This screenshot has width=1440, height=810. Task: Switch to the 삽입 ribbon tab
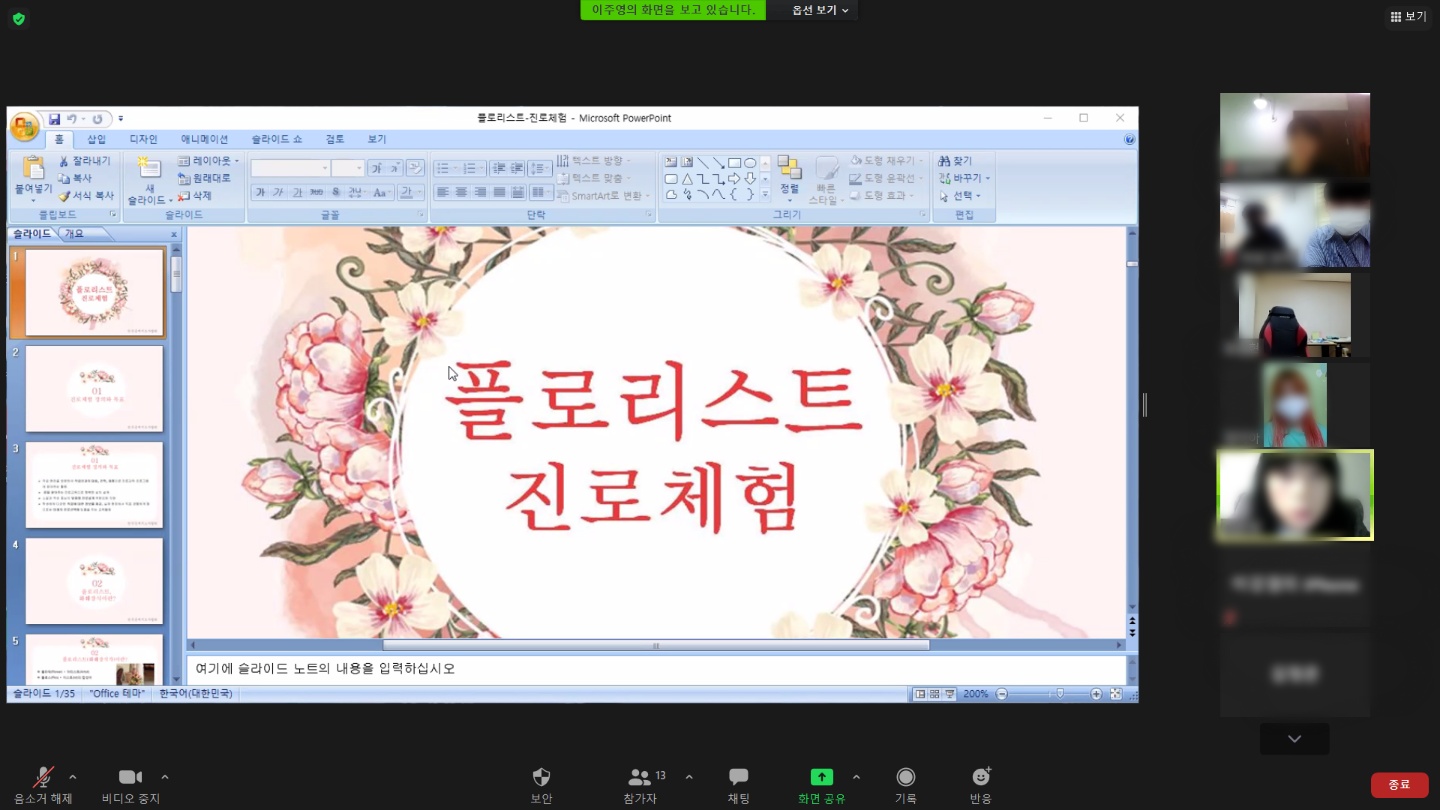coord(96,139)
